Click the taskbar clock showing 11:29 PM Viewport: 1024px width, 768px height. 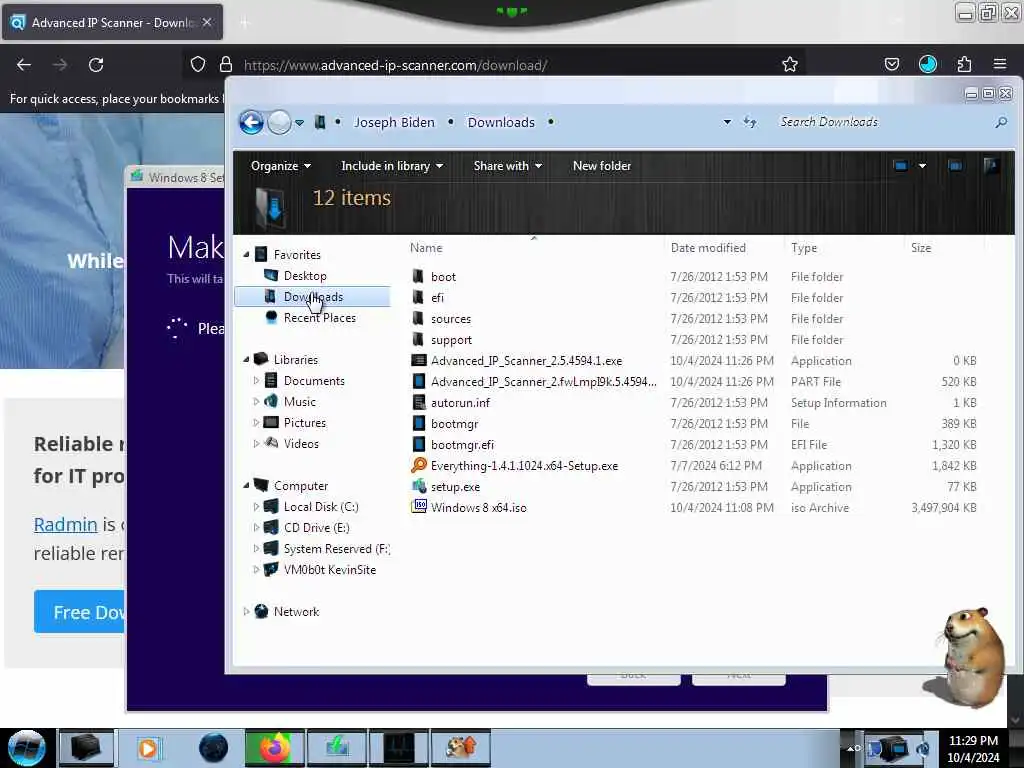click(973, 741)
